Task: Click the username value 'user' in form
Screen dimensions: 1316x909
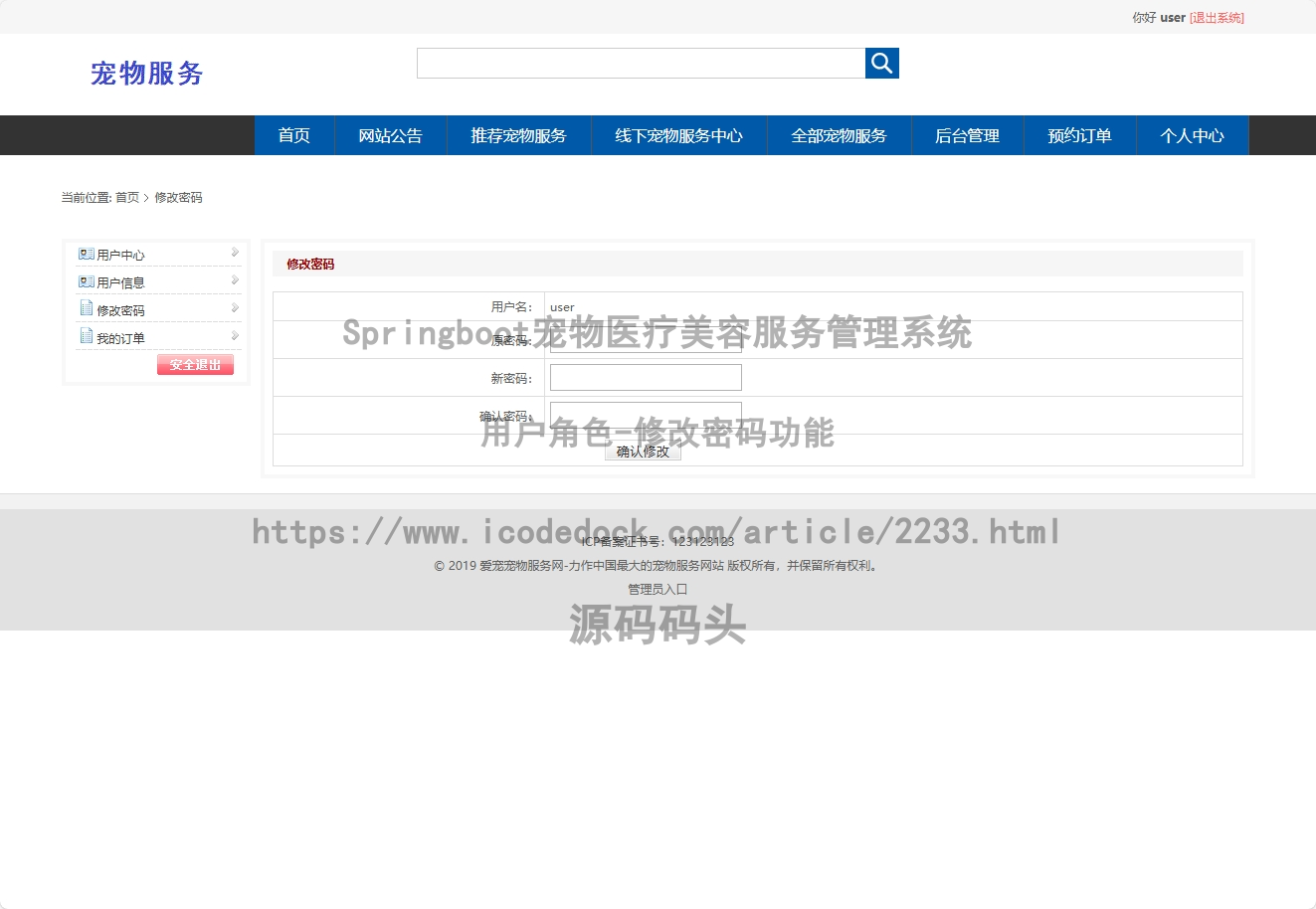Action: pos(562,307)
